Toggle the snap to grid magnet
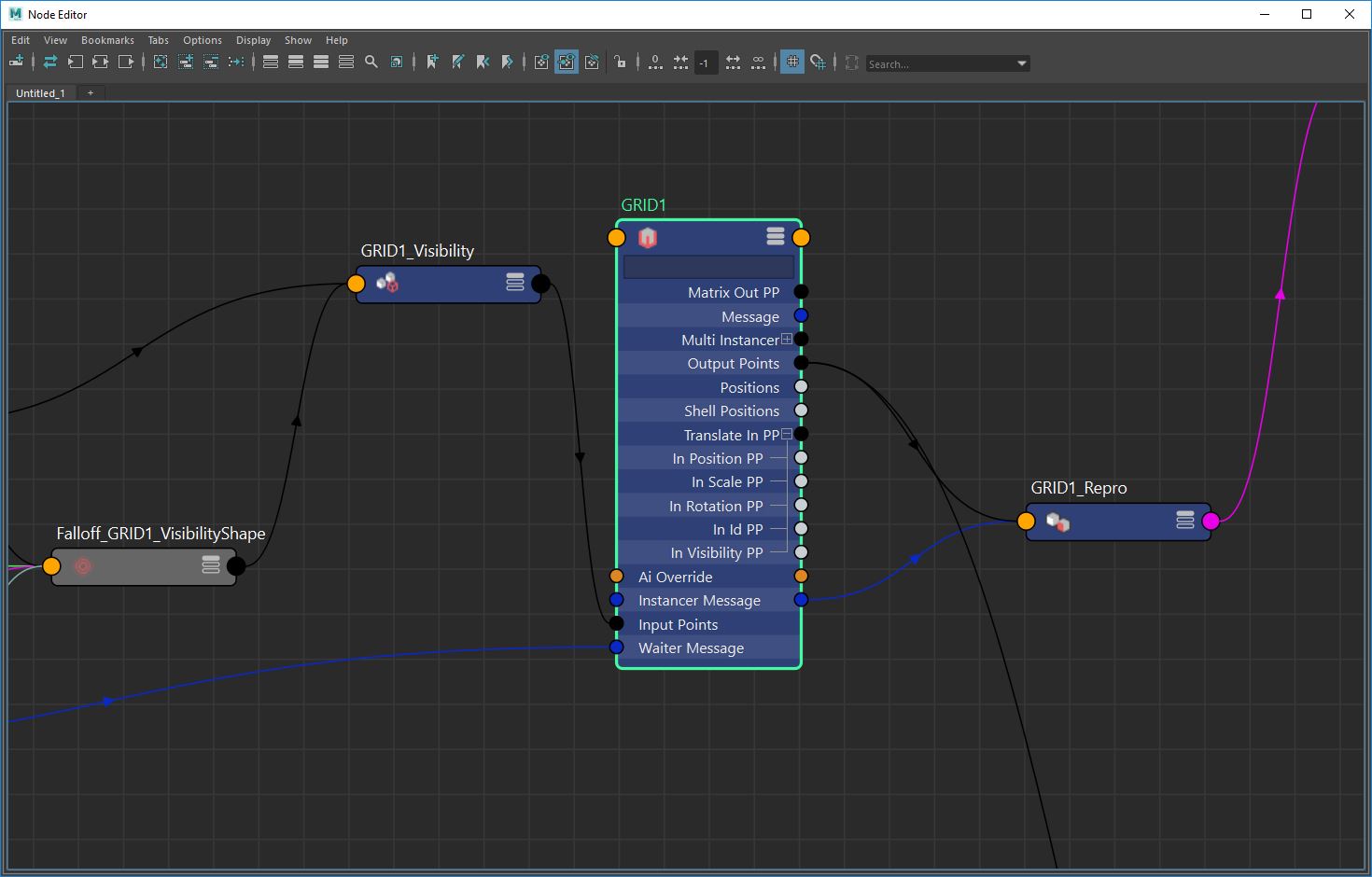The image size is (1372, 877). click(819, 63)
